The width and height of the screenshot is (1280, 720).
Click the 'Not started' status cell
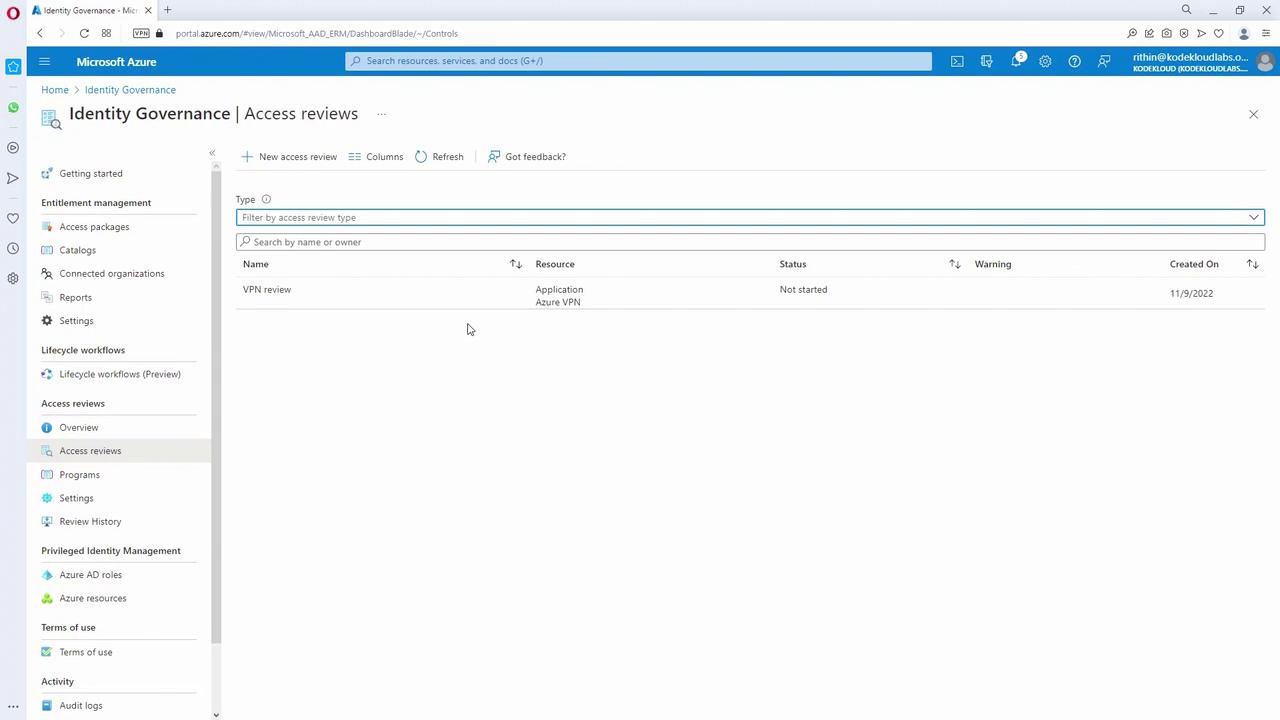point(803,290)
